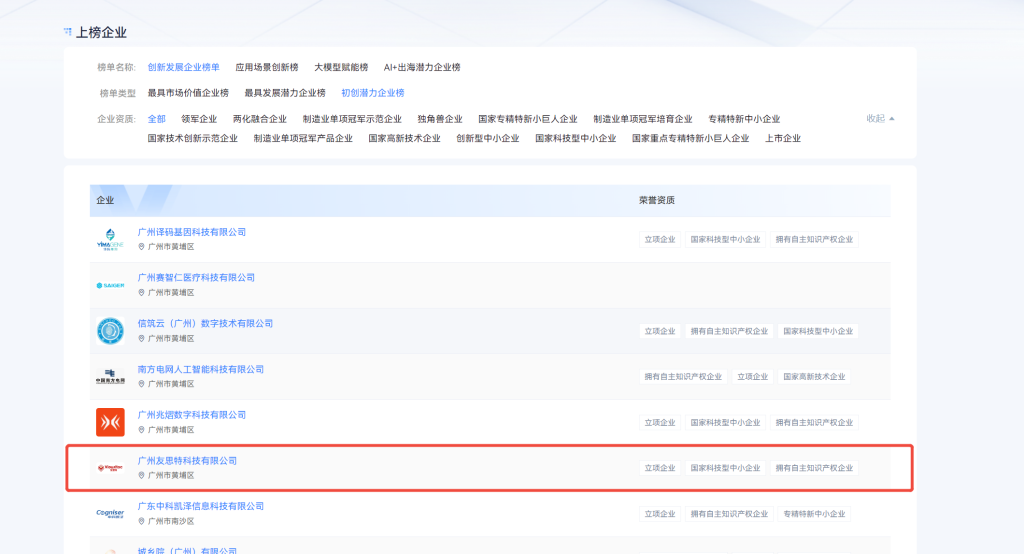Filter by 制造业单项冠军示范企业

tap(352, 119)
